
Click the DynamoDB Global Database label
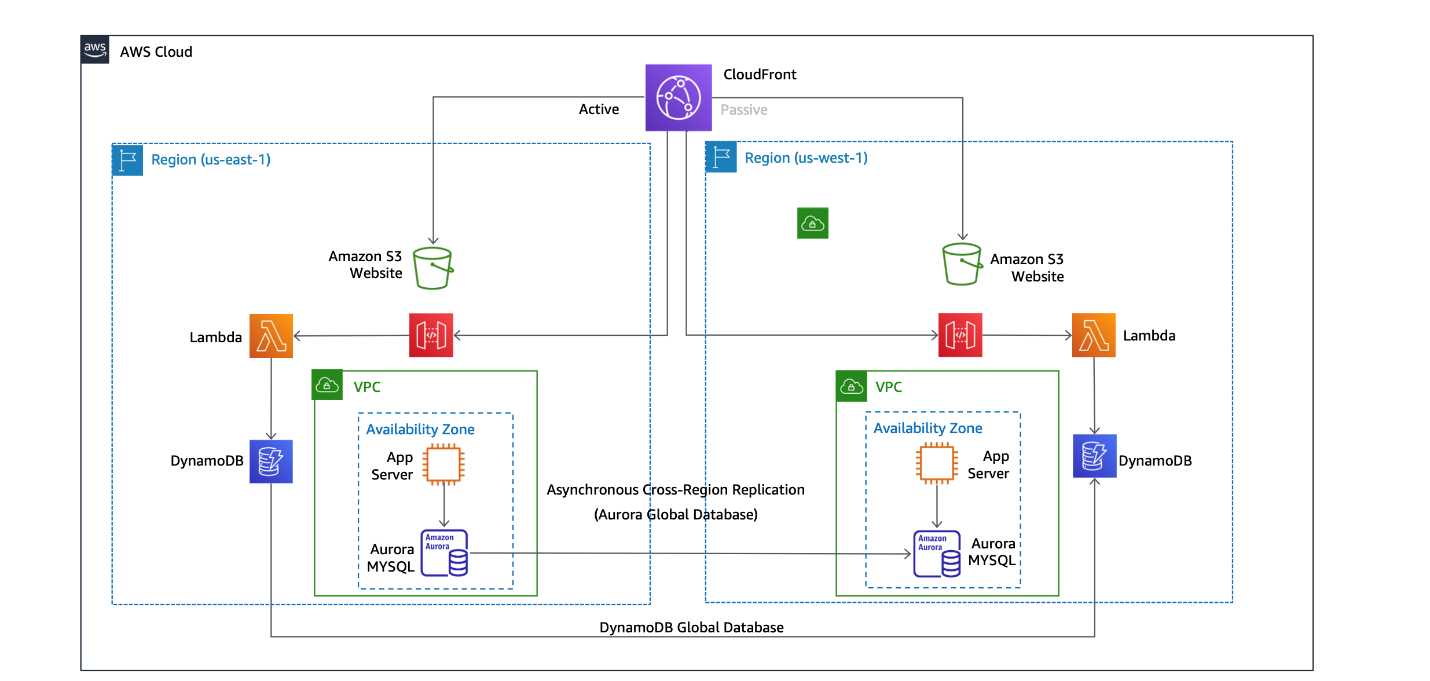tap(690, 627)
